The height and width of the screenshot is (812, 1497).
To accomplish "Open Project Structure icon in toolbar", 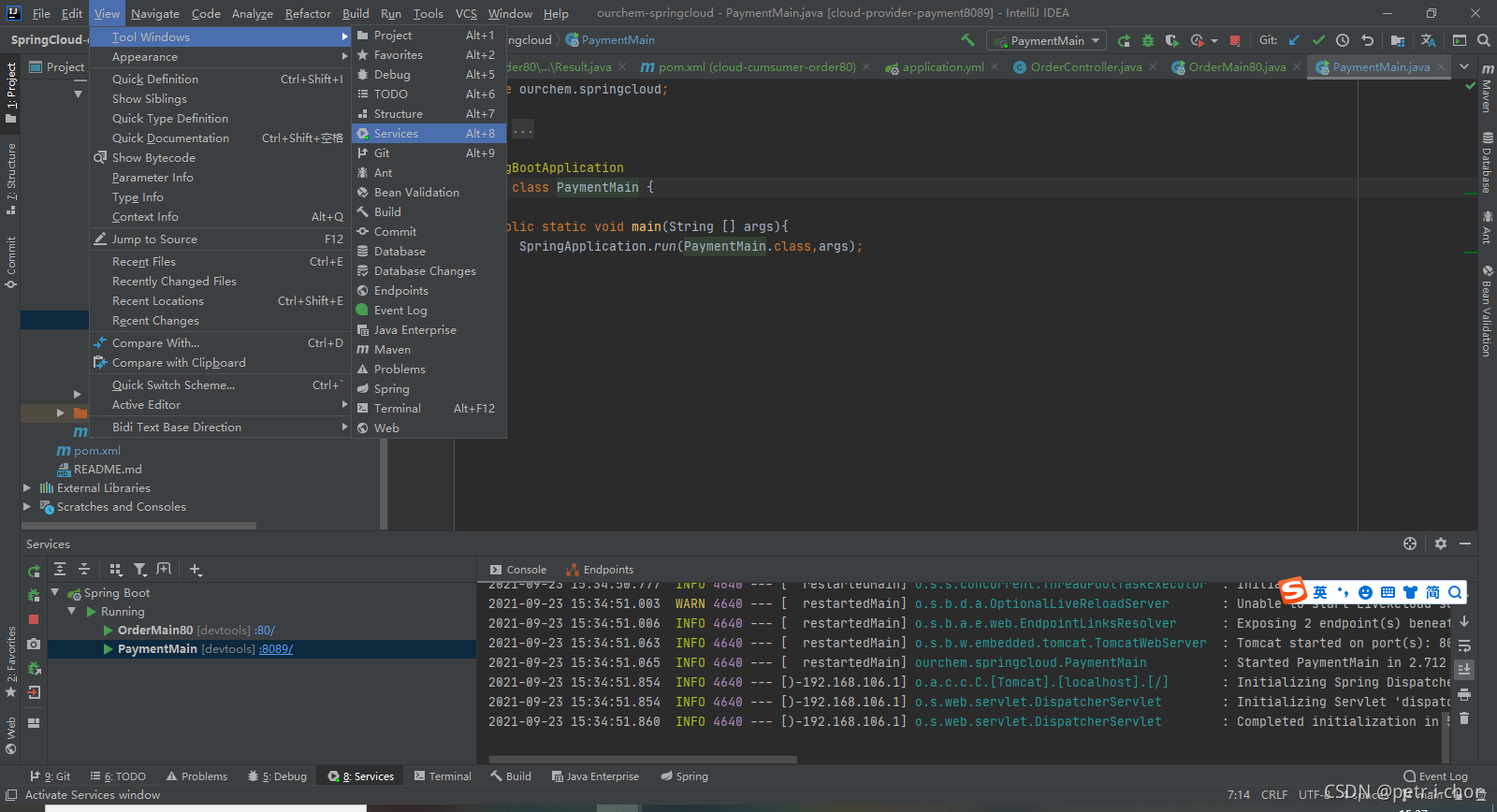I will (x=1398, y=40).
